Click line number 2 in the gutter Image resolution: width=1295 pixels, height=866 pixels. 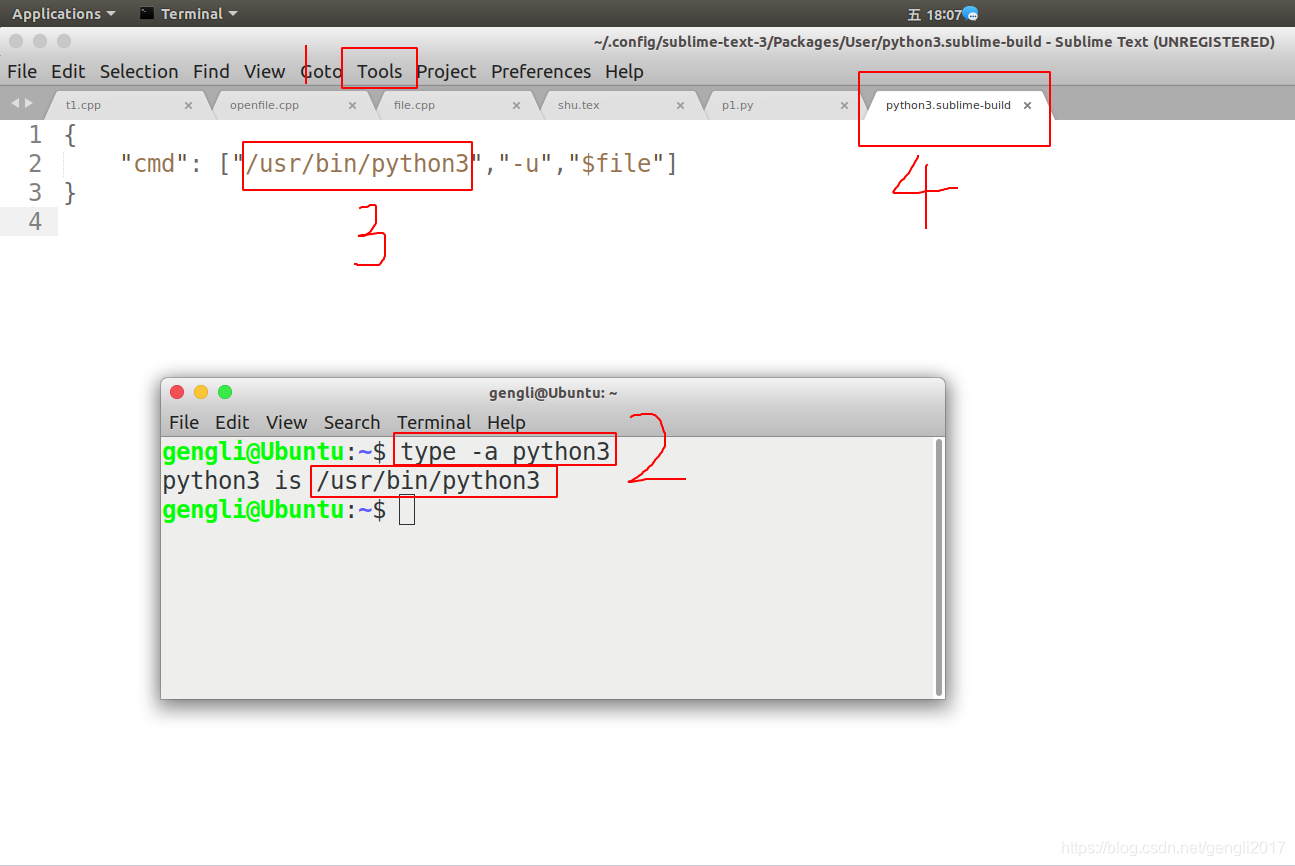click(35, 164)
